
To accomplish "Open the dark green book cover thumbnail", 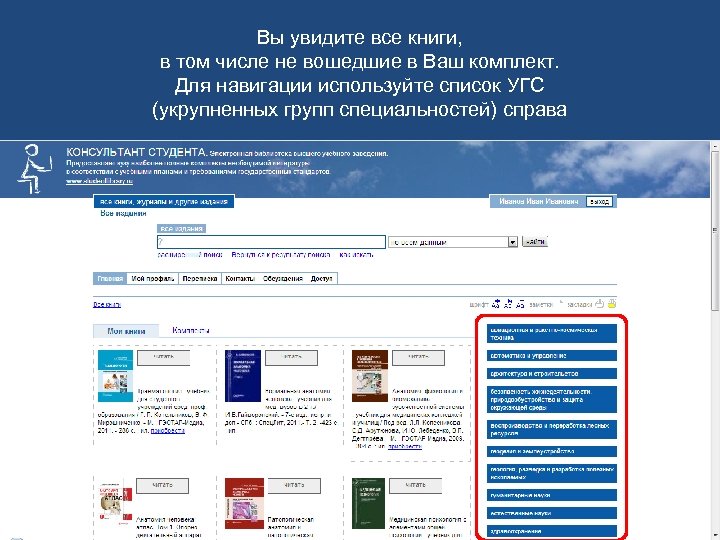I will (368, 503).
